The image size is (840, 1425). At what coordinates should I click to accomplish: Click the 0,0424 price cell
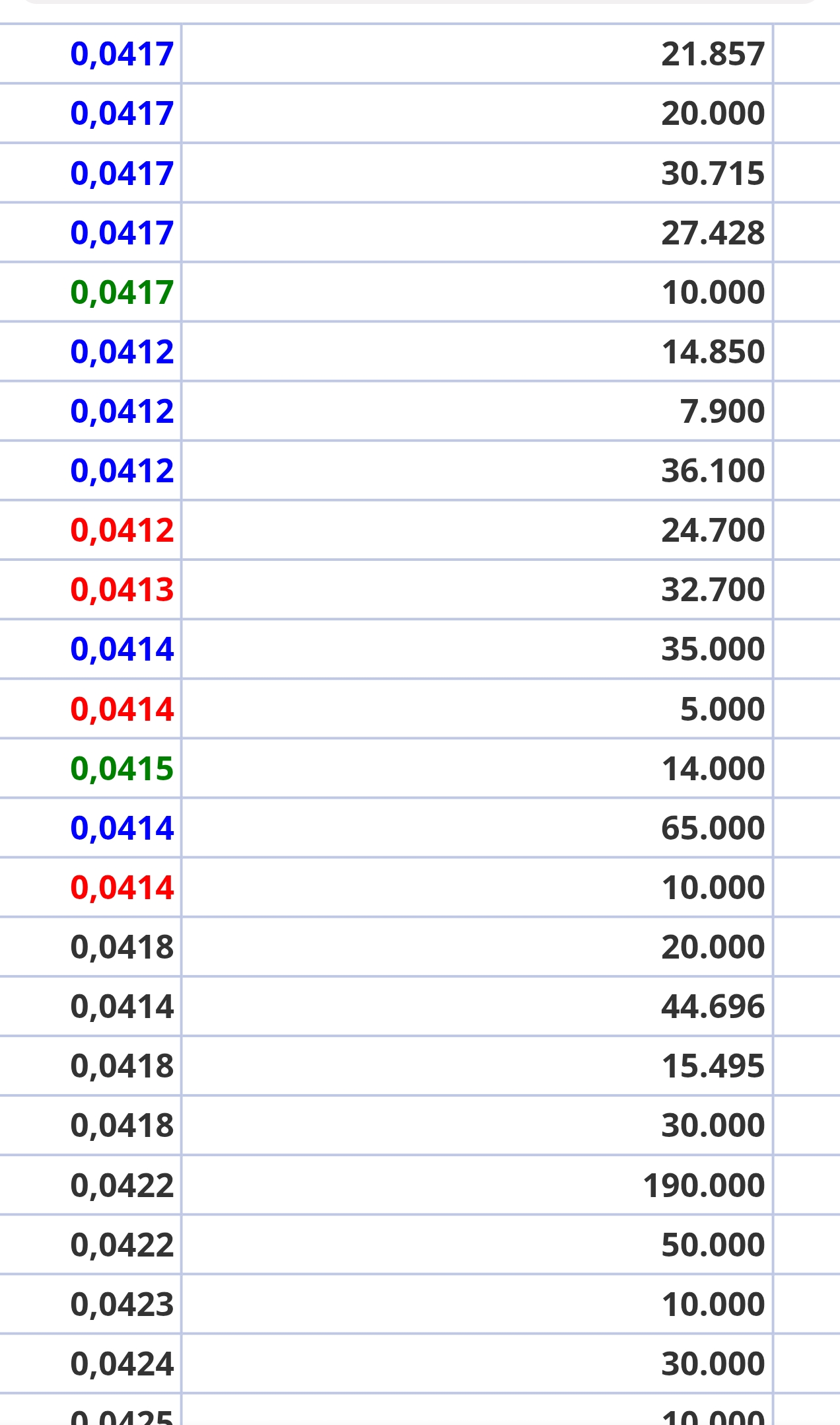(x=90, y=1364)
